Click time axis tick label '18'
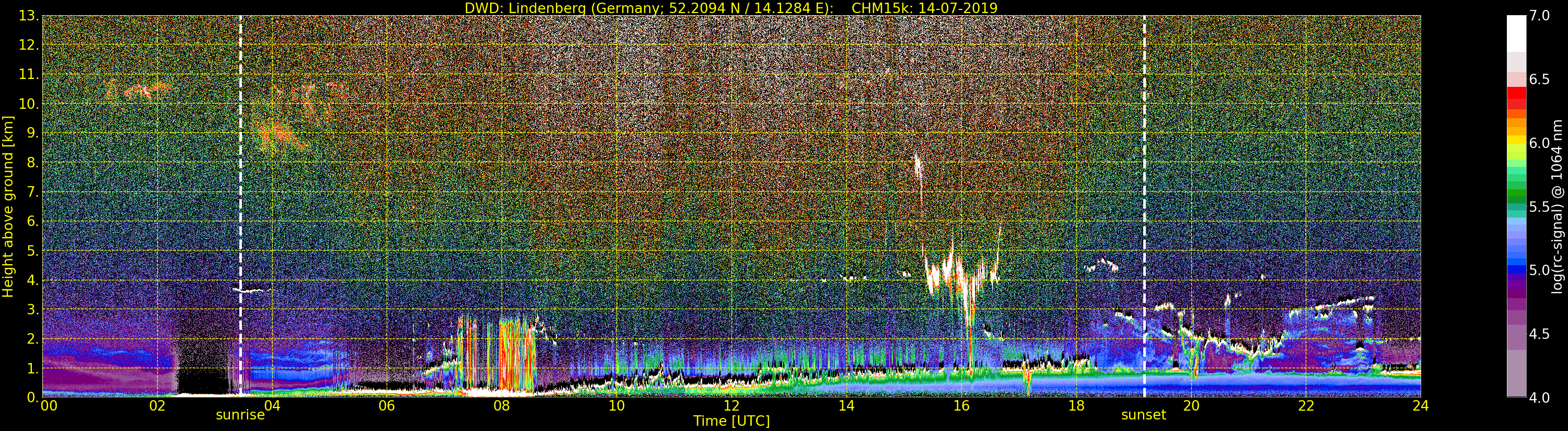 point(1076,406)
